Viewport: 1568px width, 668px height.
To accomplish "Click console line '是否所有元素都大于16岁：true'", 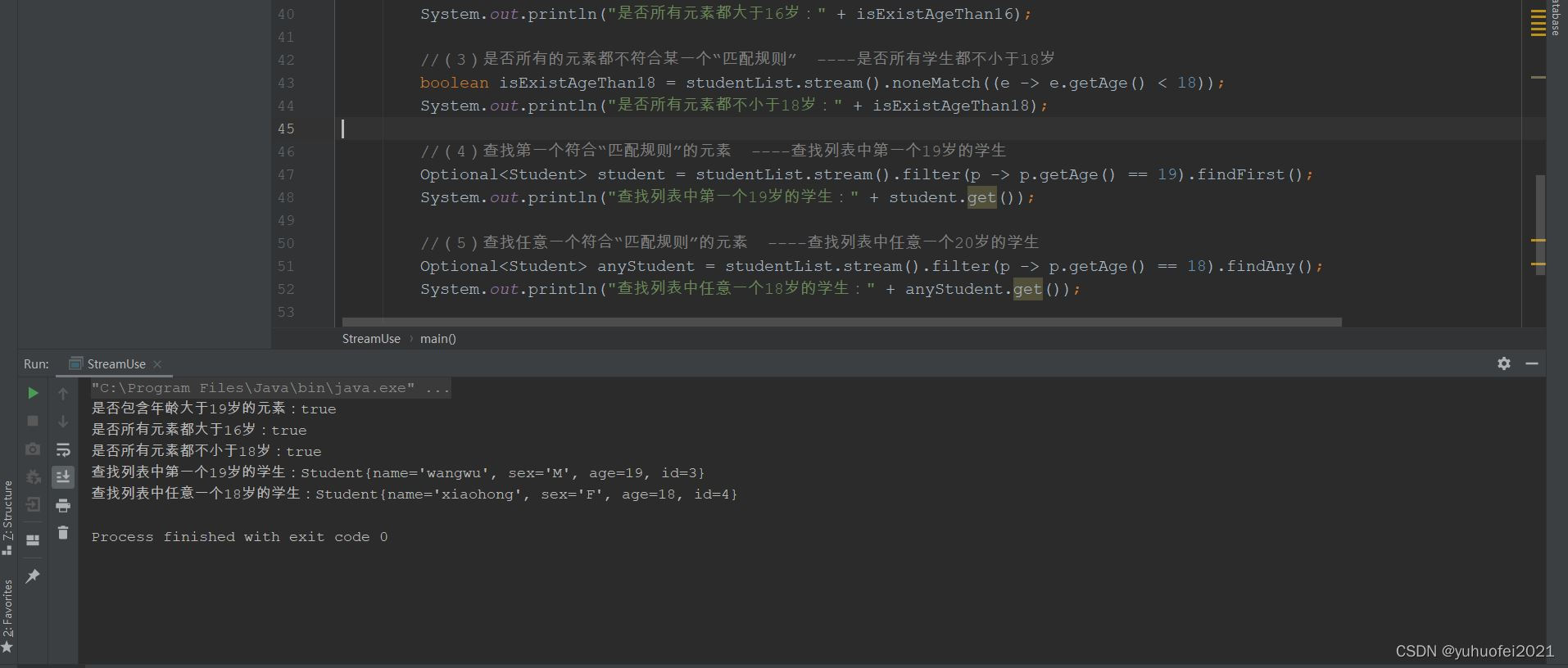I will pos(199,430).
